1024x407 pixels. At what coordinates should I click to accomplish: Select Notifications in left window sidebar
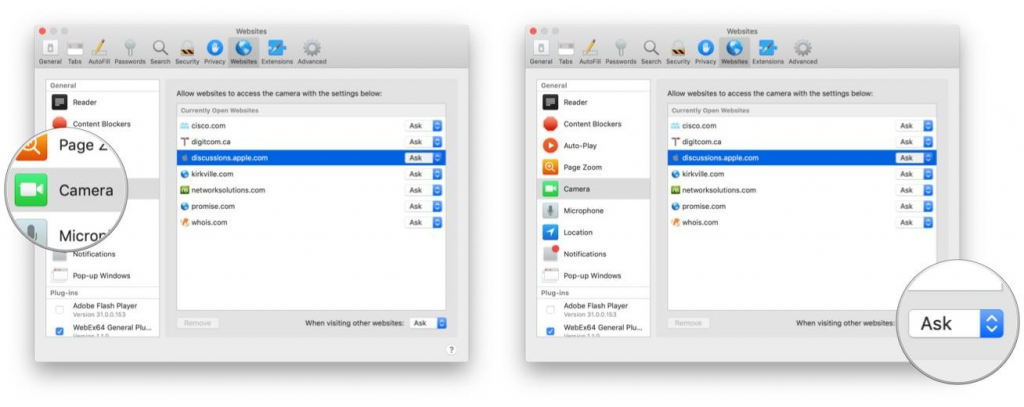click(103, 254)
